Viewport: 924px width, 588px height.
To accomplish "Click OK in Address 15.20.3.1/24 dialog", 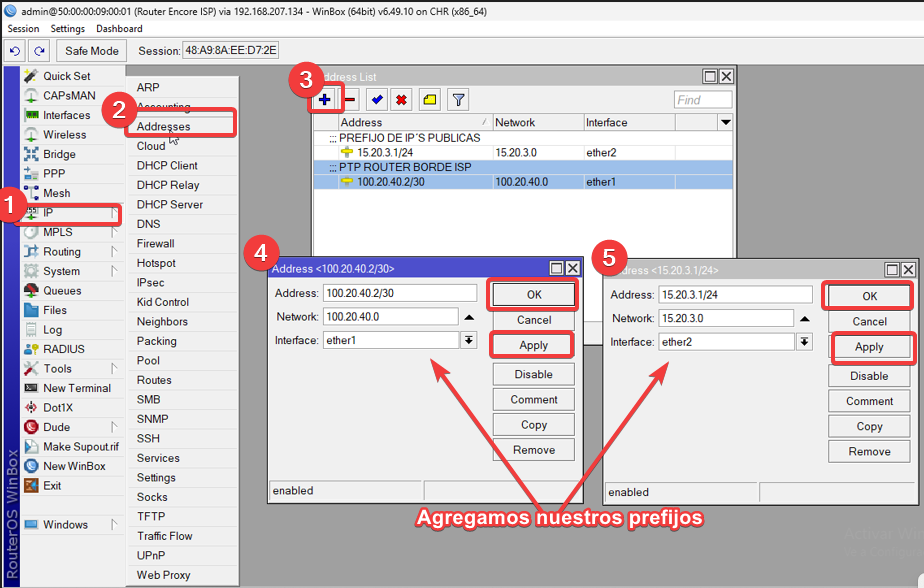I will (869, 296).
